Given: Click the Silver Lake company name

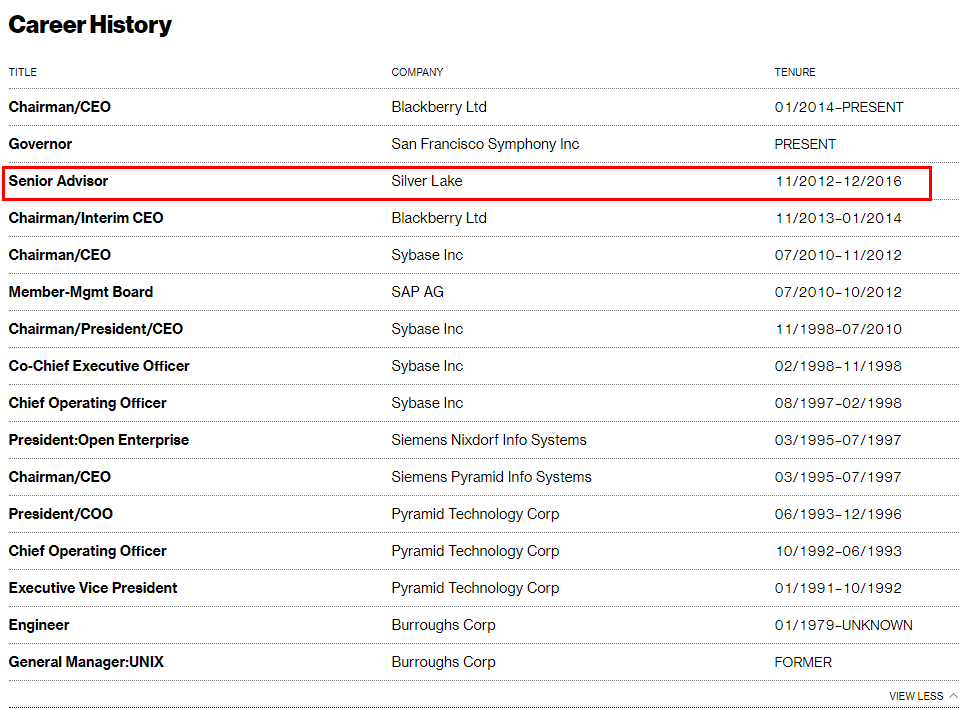Looking at the screenshot, I should coord(427,181).
